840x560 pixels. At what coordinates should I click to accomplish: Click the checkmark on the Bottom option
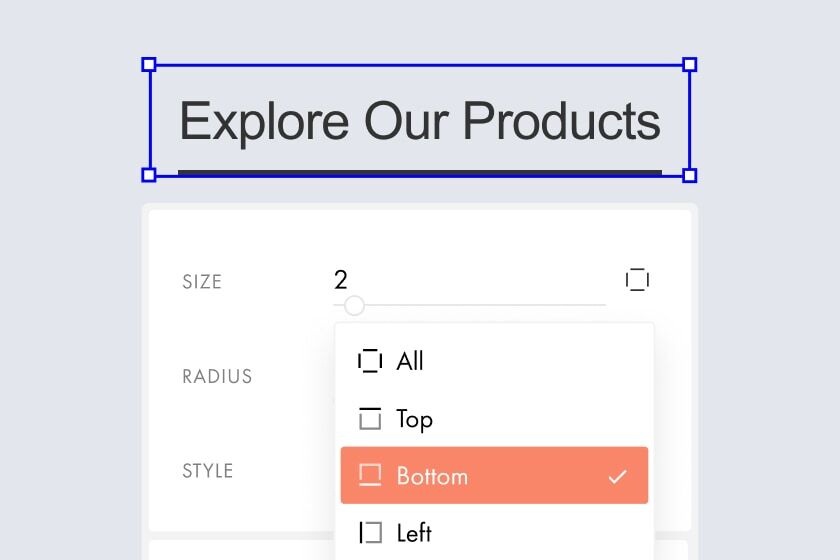click(617, 476)
